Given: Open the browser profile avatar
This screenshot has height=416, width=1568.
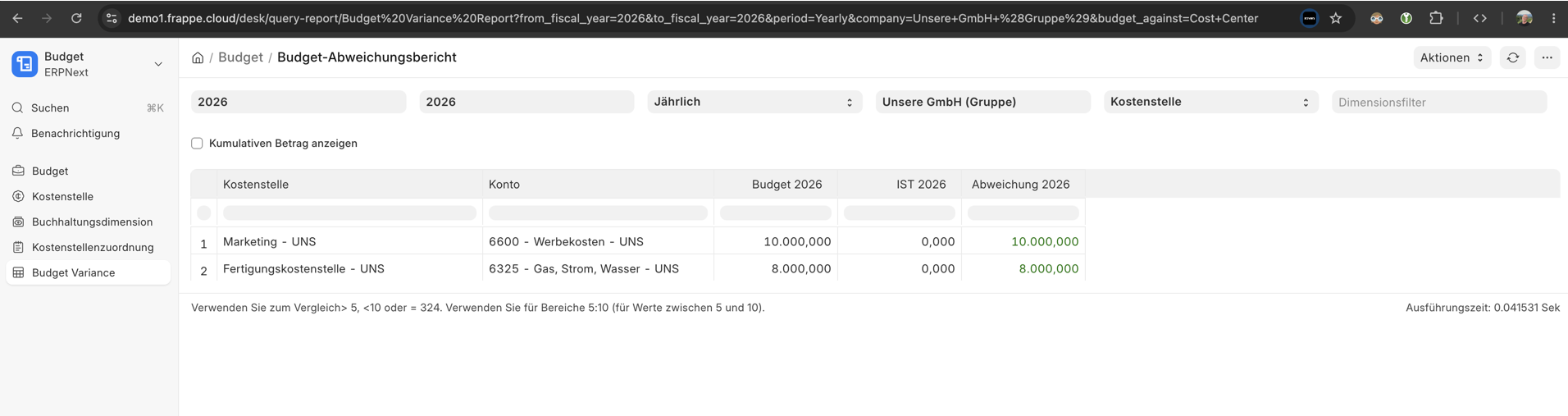Looking at the screenshot, I should [1525, 18].
